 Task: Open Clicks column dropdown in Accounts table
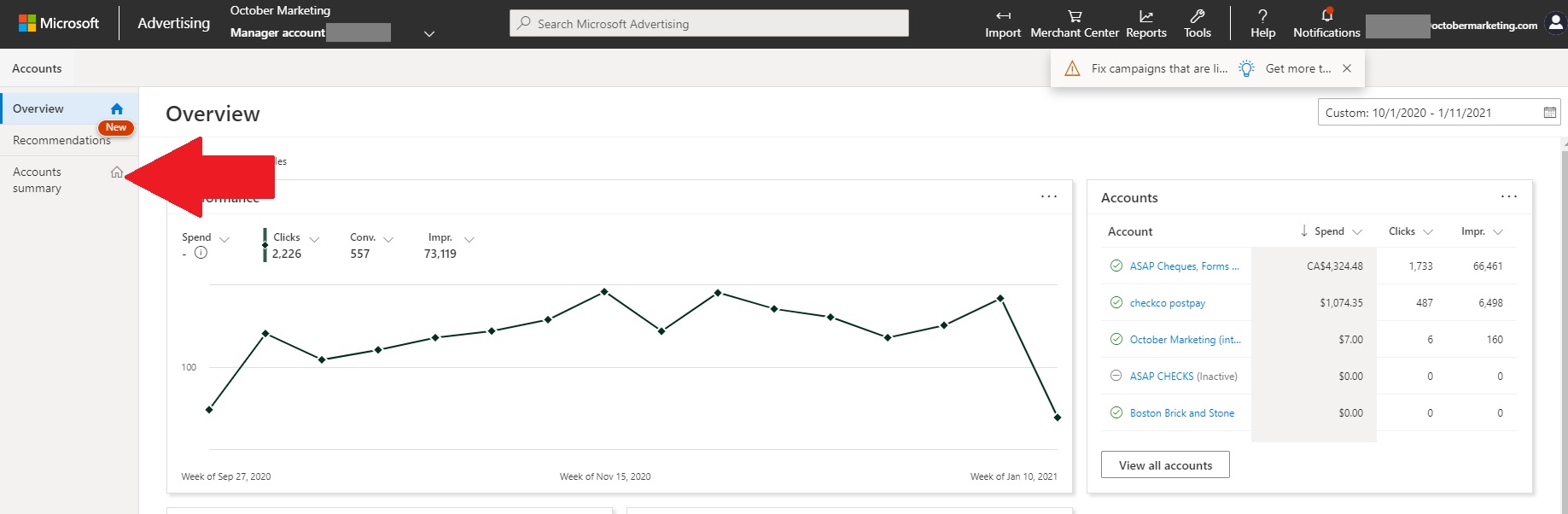(x=1428, y=232)
